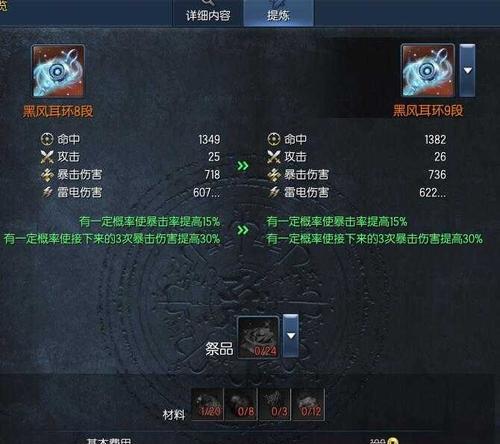
Task: Click the 攻击 crossed swords icon on right
Action: [x=274, y=157]
